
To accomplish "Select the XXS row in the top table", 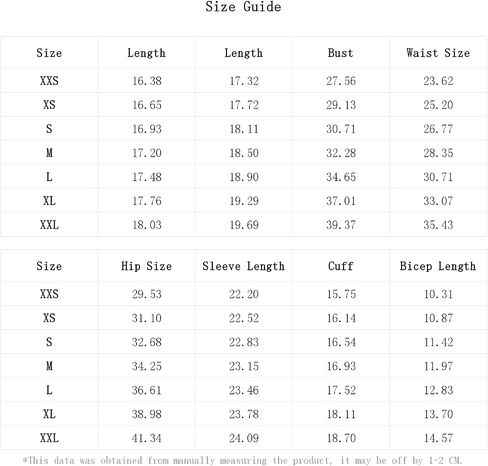I will [x=244, y=81].
